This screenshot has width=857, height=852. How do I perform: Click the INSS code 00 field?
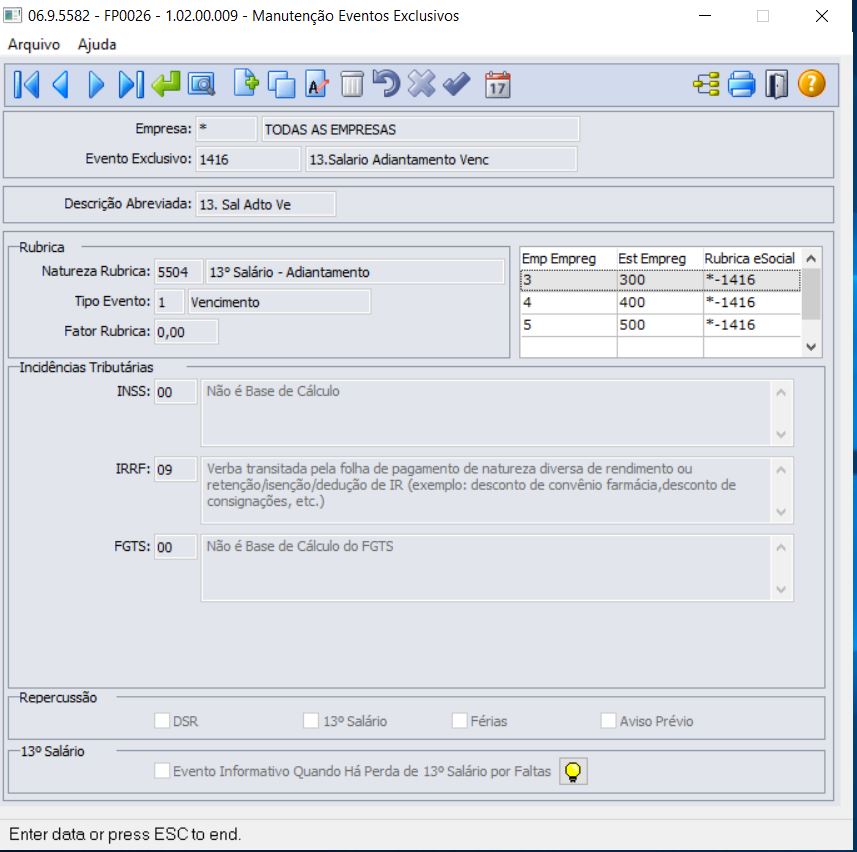click(x=175, y=392)
